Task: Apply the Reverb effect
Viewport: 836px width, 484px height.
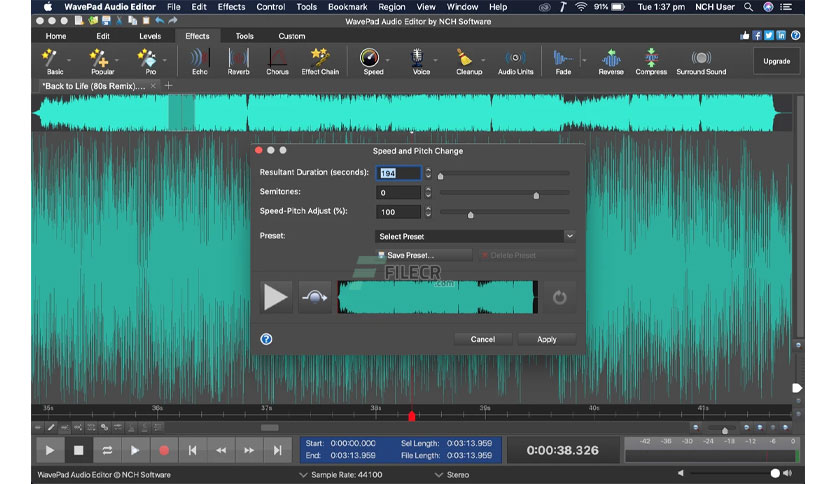Action: [x=238, y=61]
